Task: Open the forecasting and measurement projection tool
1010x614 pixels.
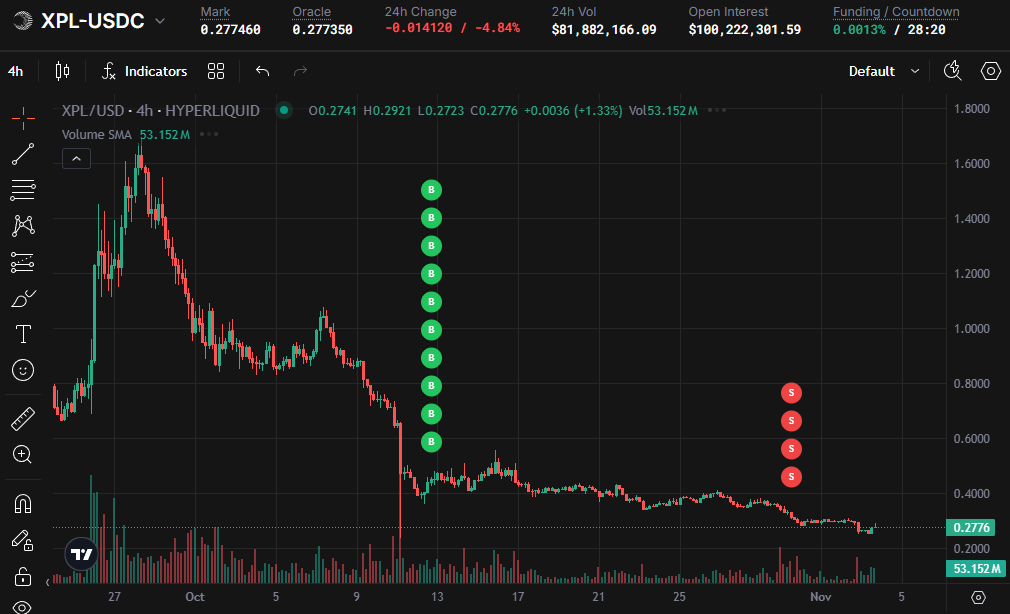Action: pos(23,262)
